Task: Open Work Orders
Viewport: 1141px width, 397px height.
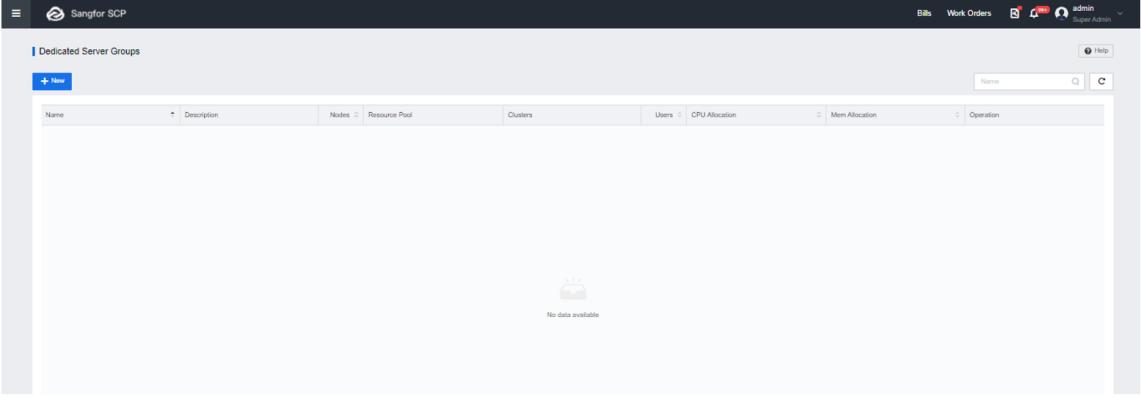Action: tap(969, 13)
